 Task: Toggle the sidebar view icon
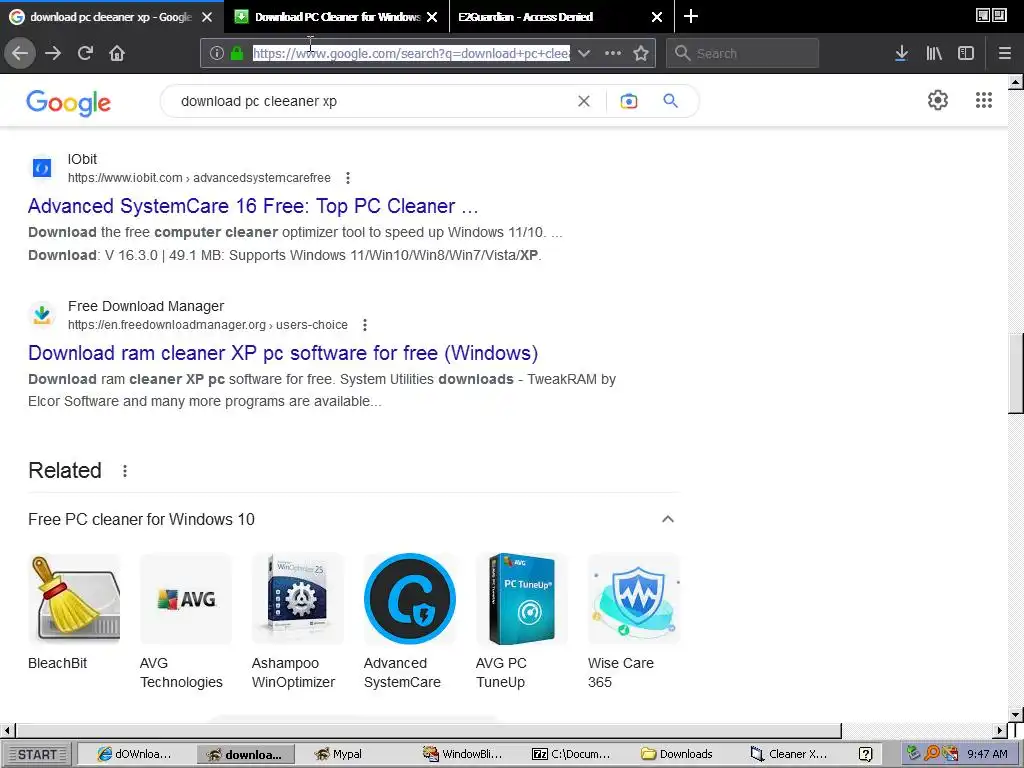click(x=966, y=54)
